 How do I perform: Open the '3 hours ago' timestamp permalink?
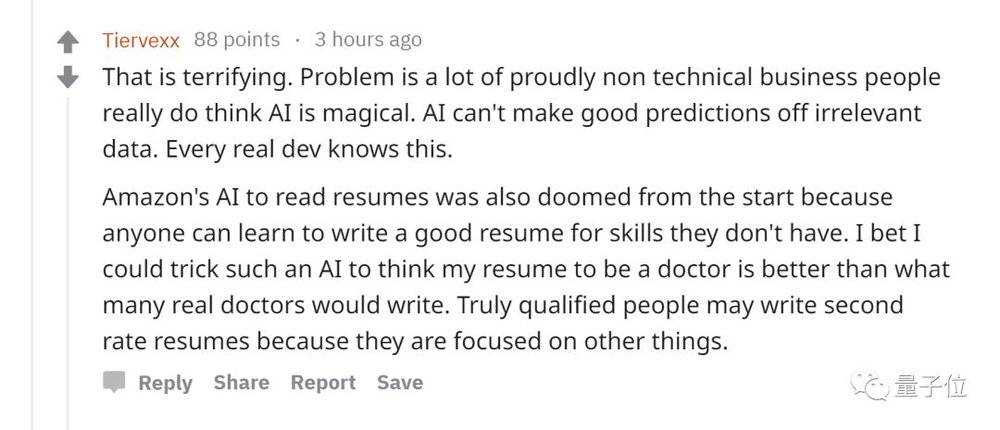(368, 40)
